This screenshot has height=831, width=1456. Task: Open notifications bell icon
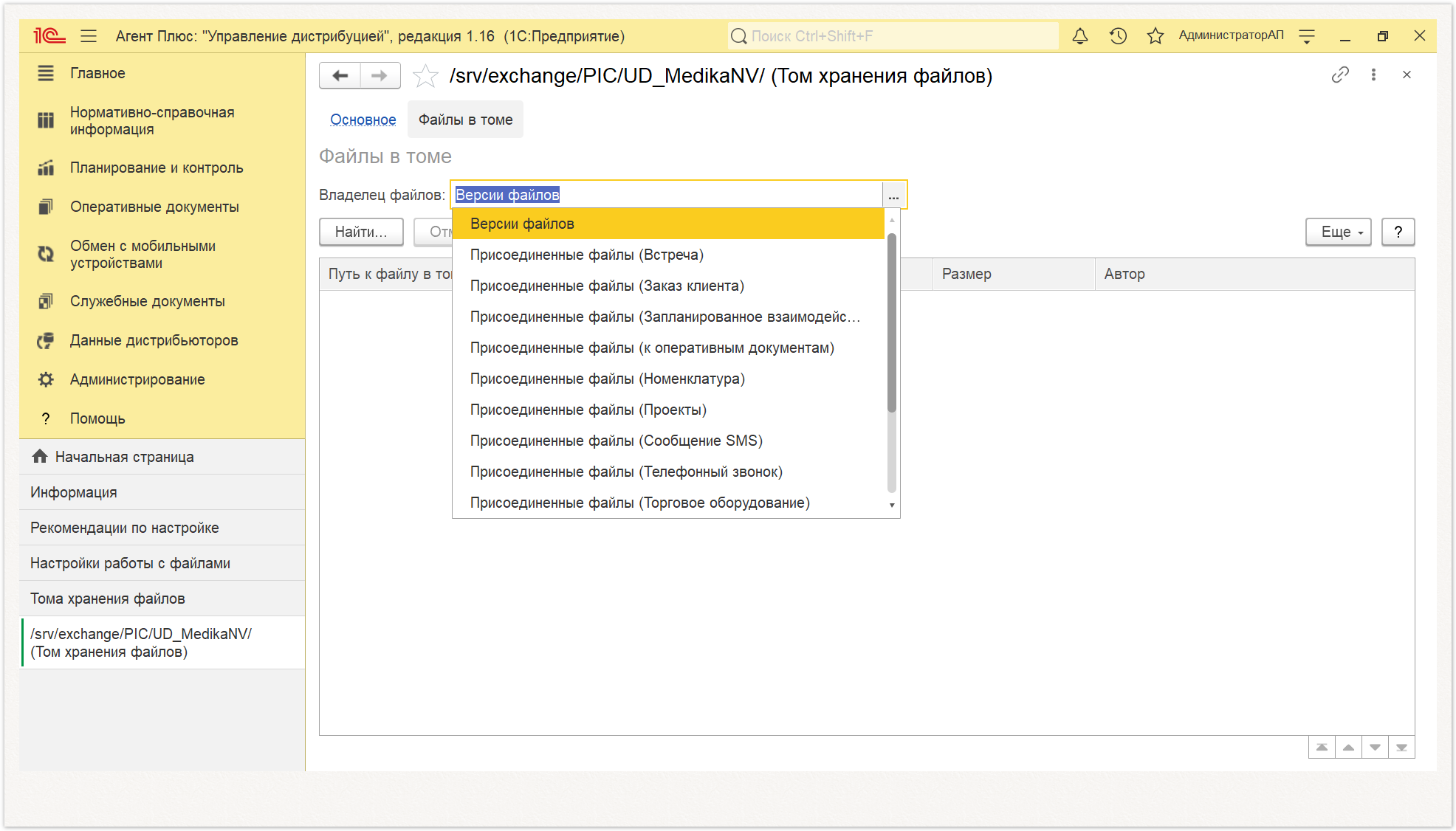1079,35
